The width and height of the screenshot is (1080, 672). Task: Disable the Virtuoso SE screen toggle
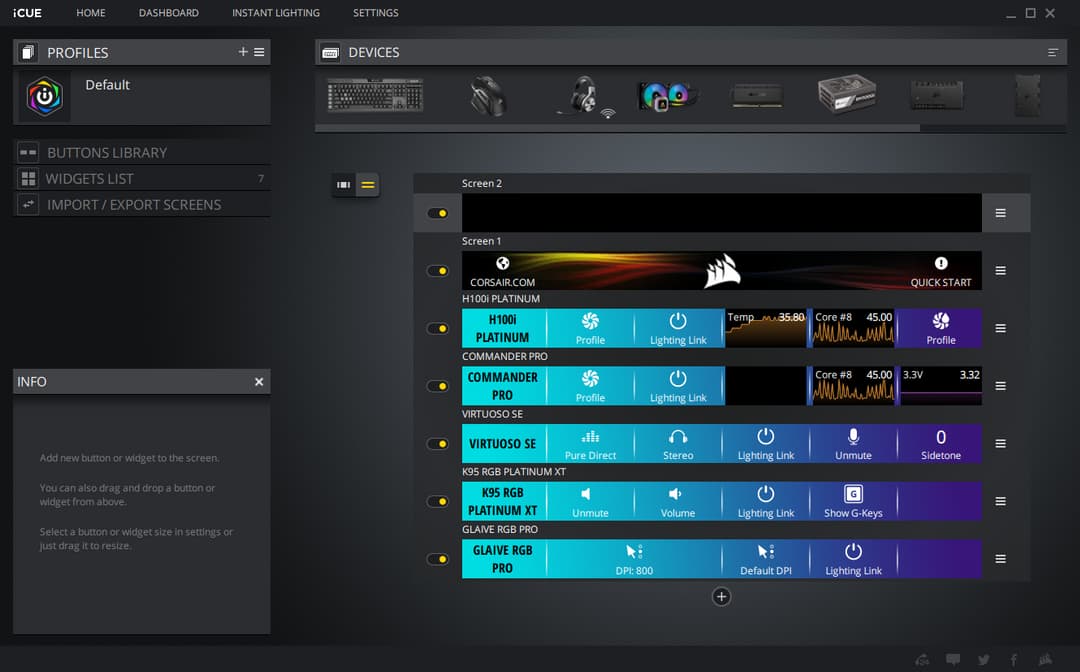(438, 444)
